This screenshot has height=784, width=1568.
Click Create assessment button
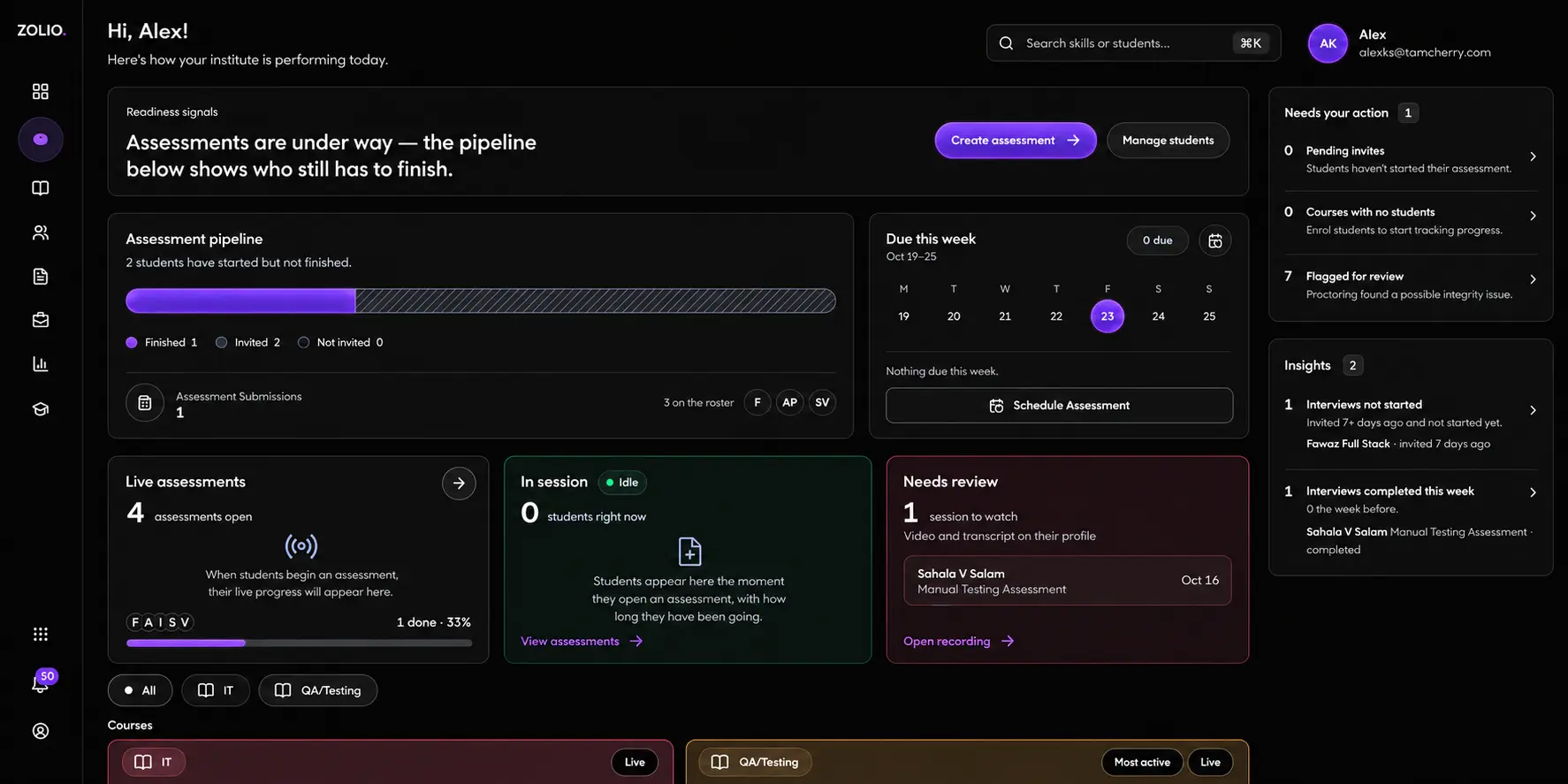point(1016,141)
